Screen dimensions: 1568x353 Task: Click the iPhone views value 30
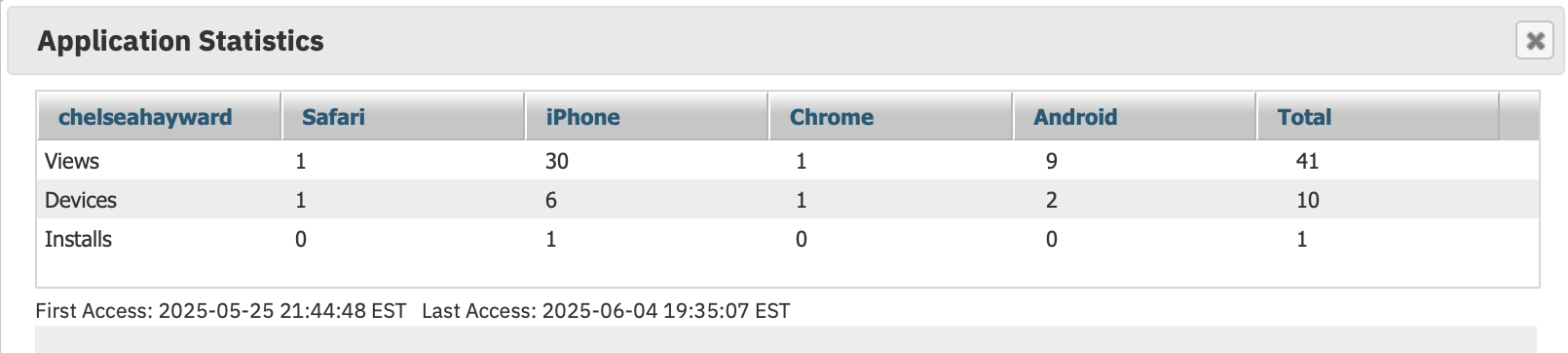tap(557, 161)
